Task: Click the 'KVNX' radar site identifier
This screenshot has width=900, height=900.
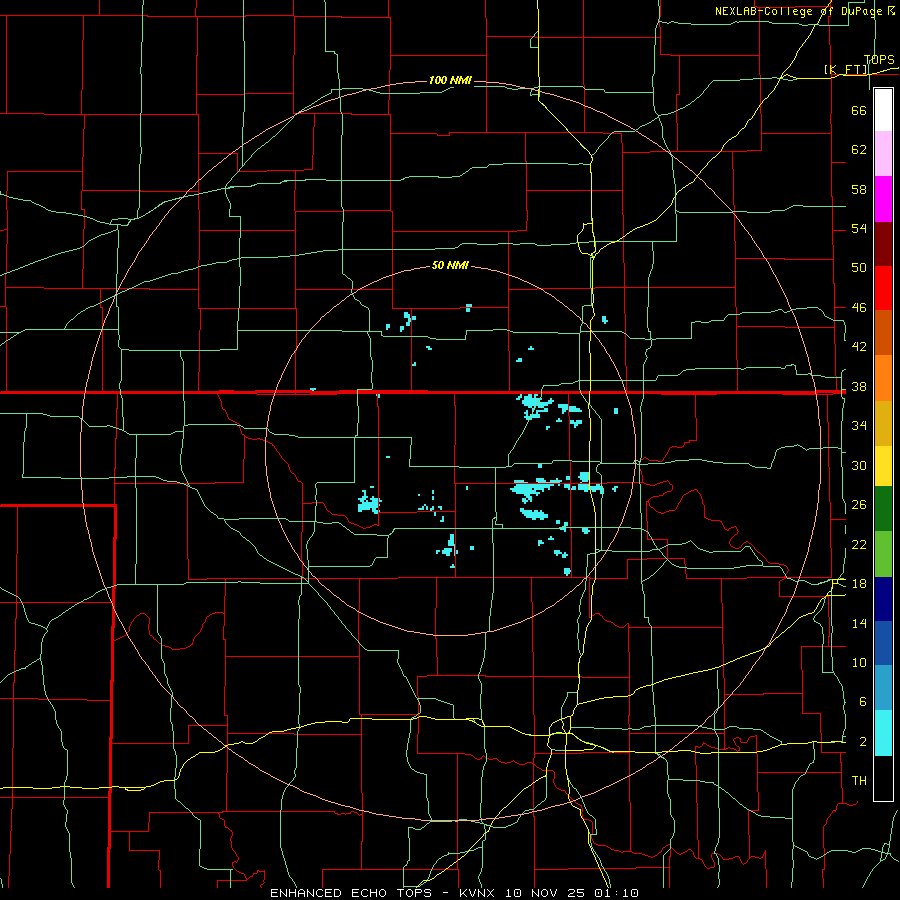Action: (x=479, y=893)
